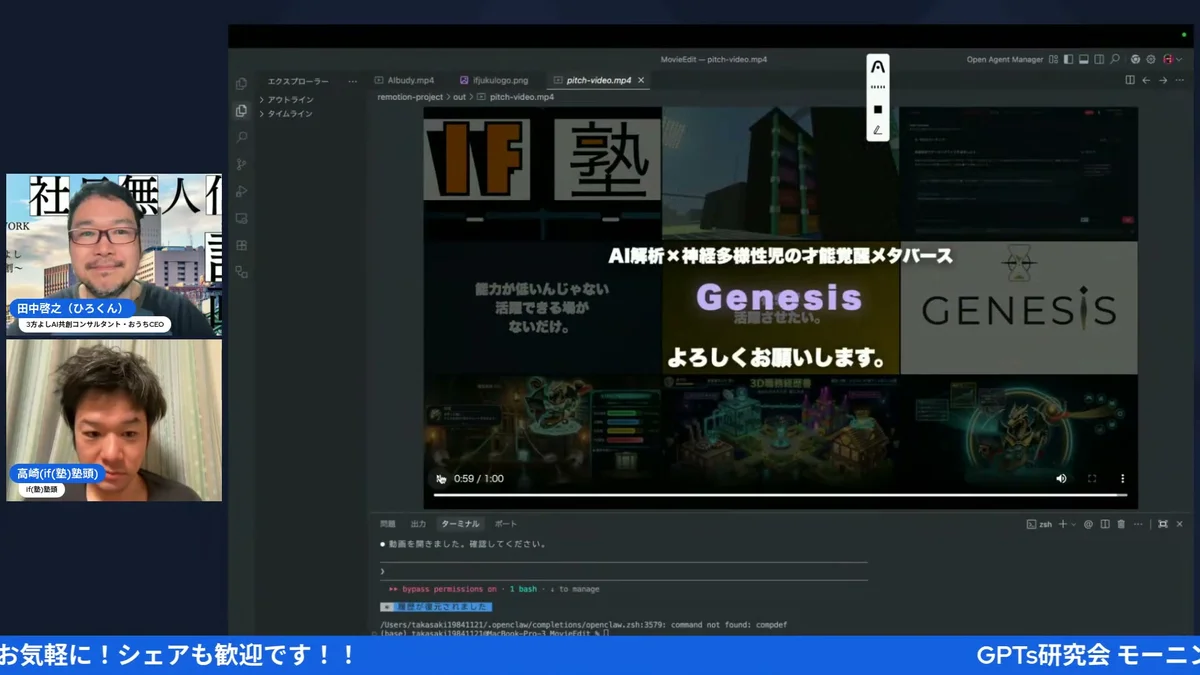Create a new terminal with the plus icon
The image size is (1200, 675).
pos(1063,524)
